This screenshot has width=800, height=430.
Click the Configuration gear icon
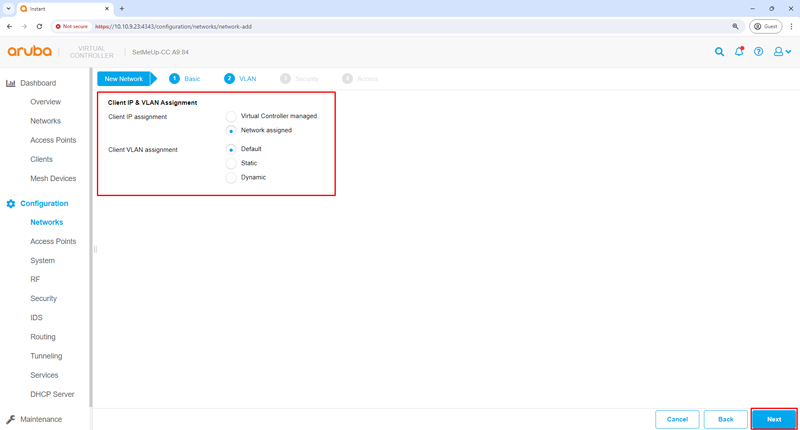11,204
